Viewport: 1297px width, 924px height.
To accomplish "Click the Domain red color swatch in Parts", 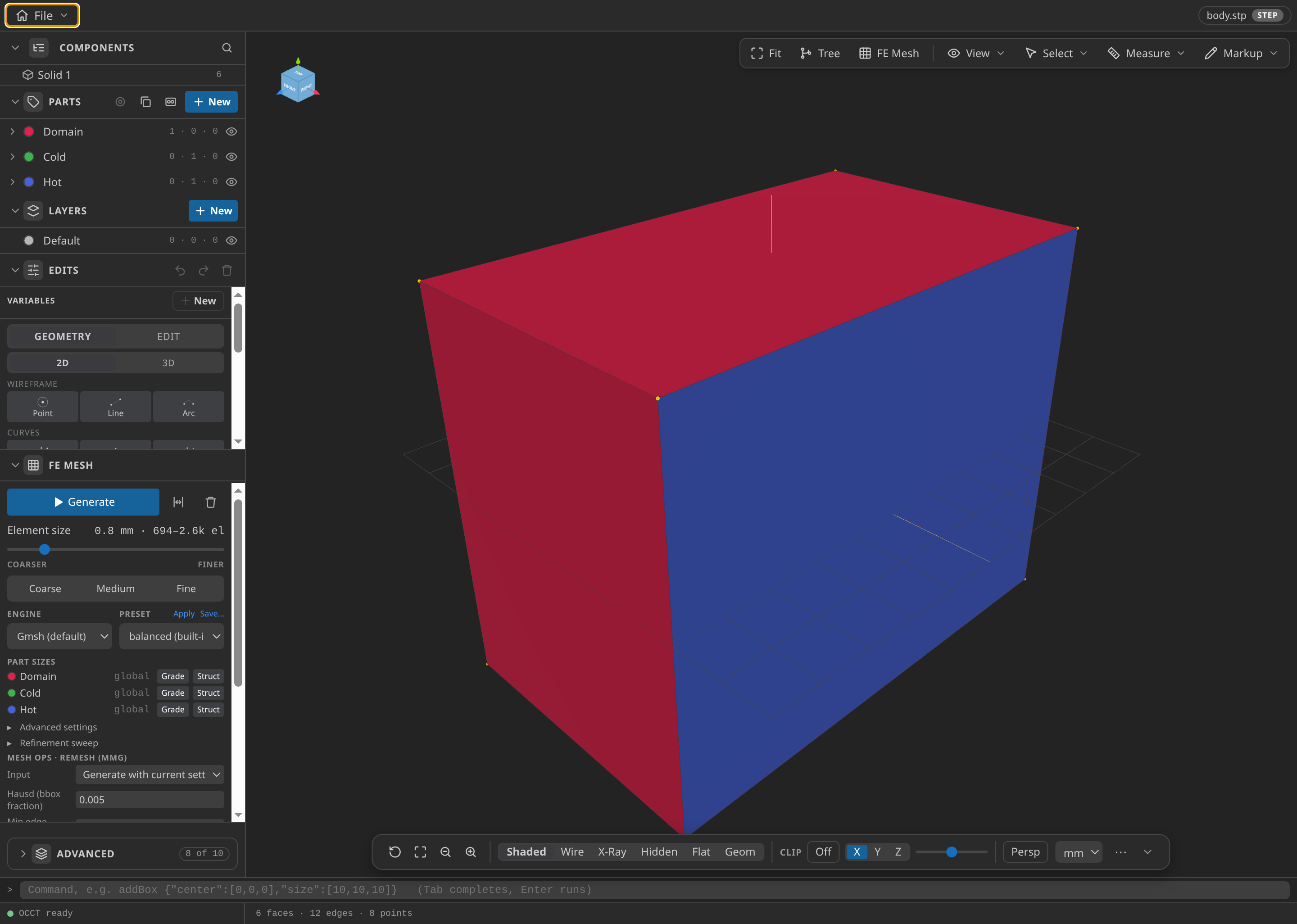I will tap(29, 131).
